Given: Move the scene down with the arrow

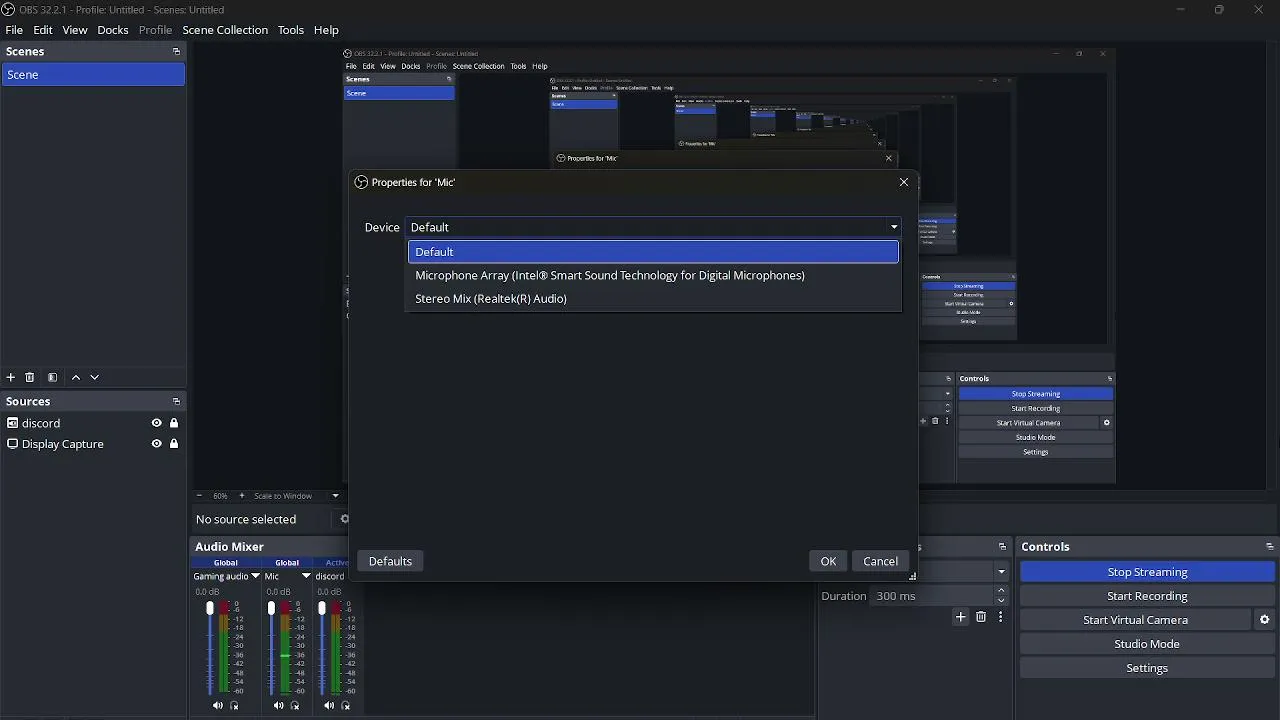Looking at the screenshot, I should tap(95, 377).
